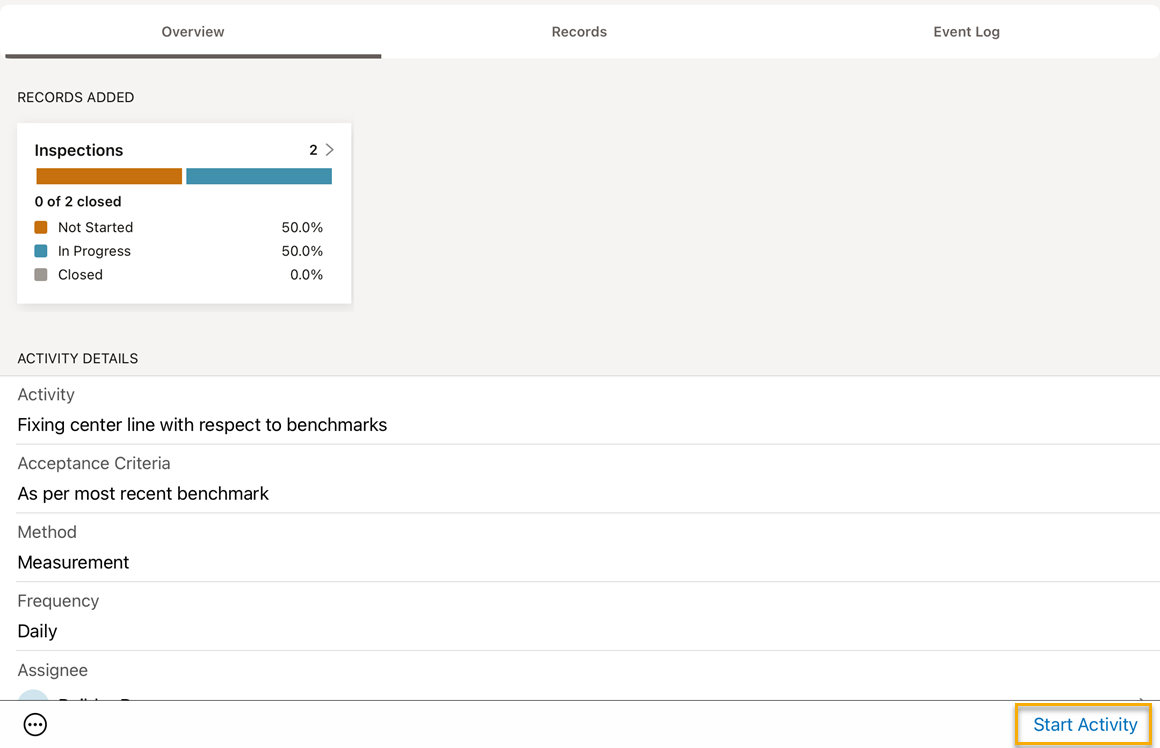Click the gray Closed legend square
Image resolution: width=1160 pixels, height=748 pixels.
click(x=41, y=275)
